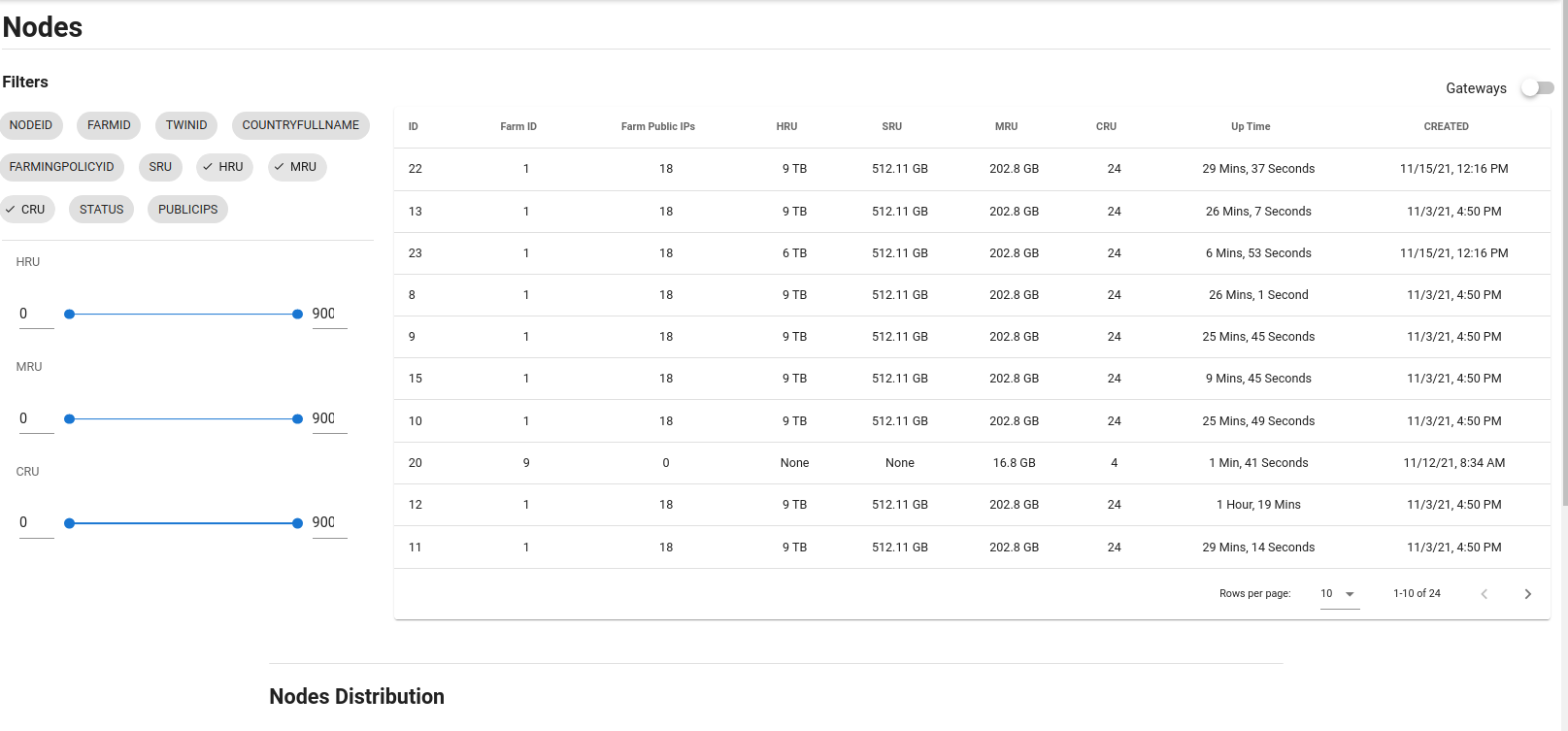Click the HRU slider's right handle
This screenshot has height=731, width=1568.
pos(297,315)
